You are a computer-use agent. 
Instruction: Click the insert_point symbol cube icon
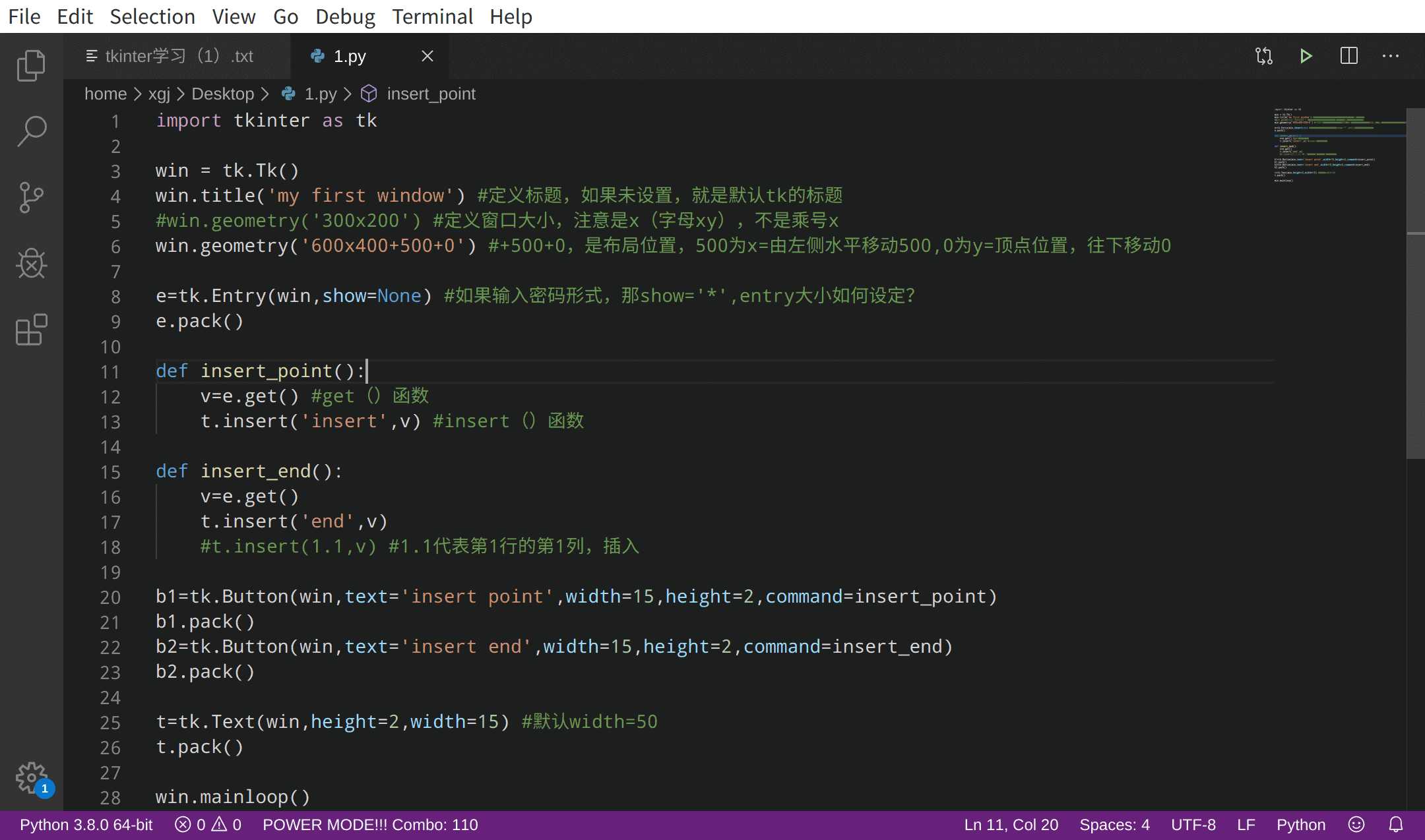369,94
